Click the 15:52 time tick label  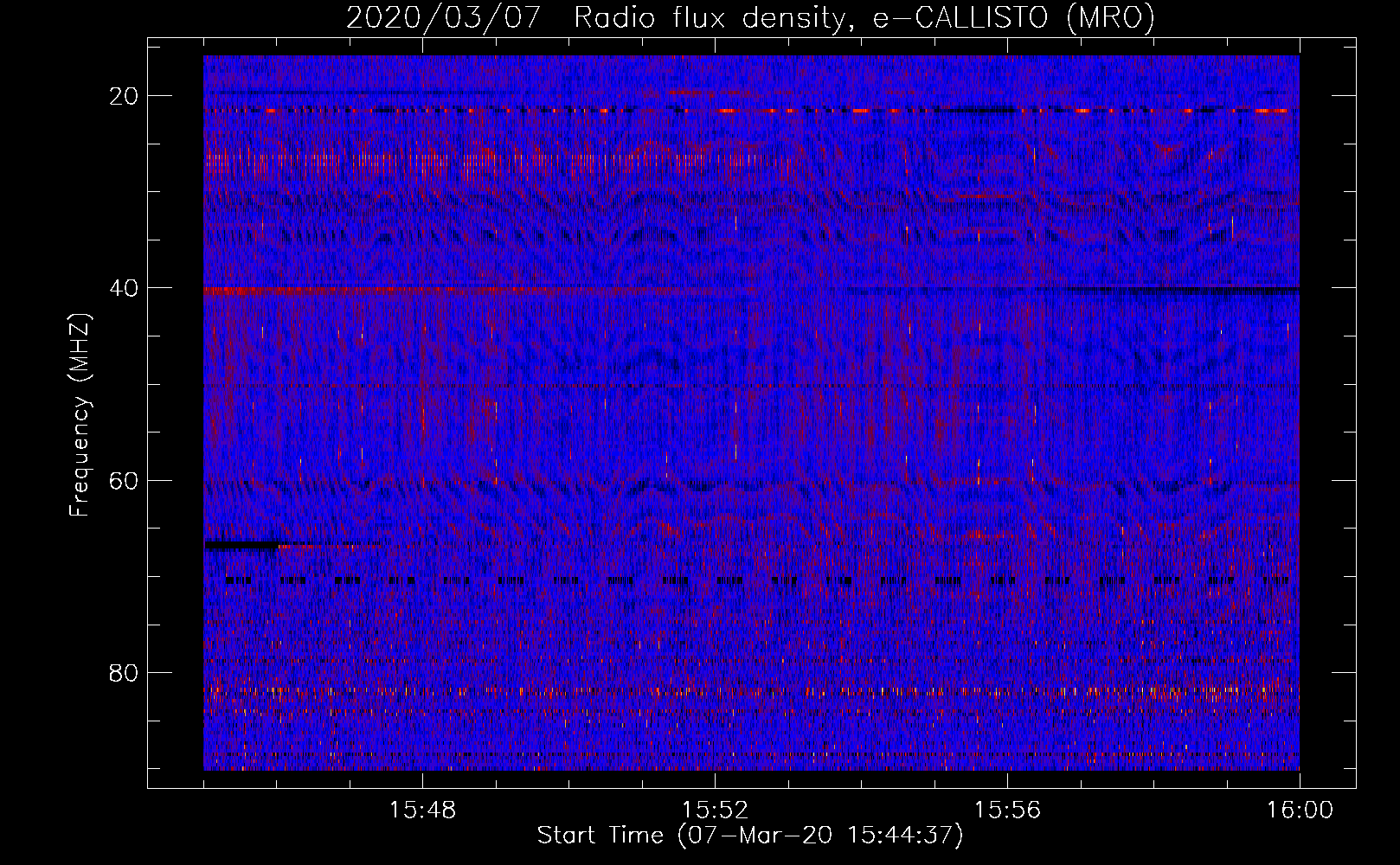715,811
